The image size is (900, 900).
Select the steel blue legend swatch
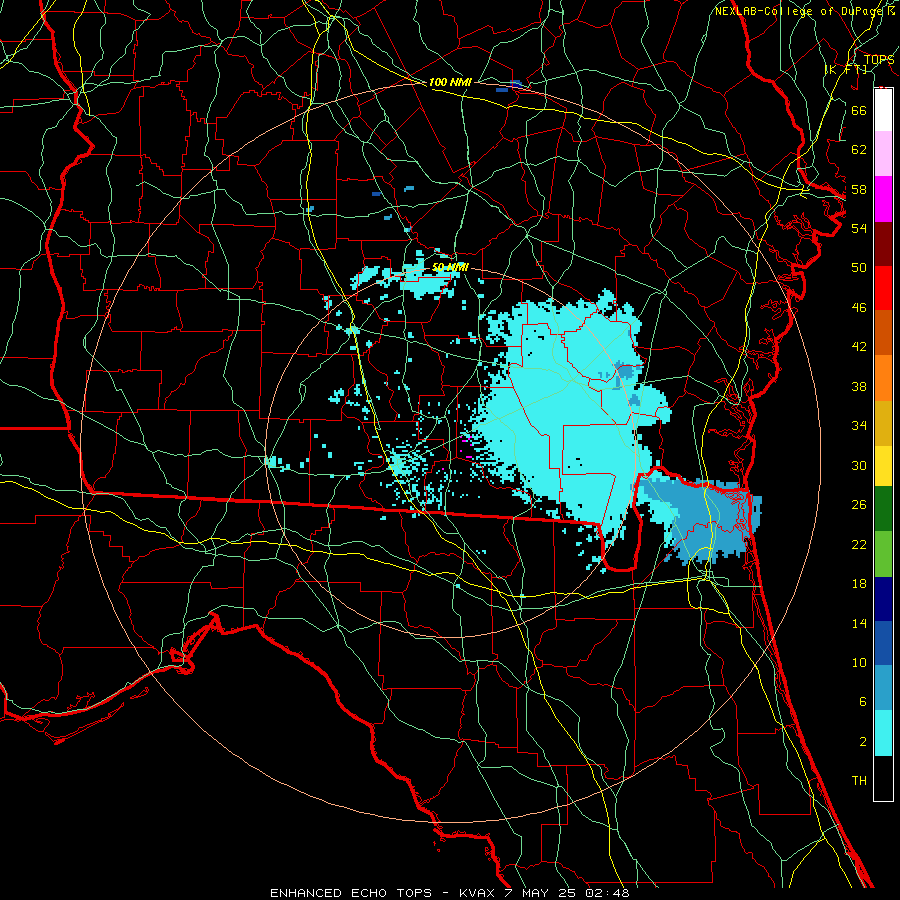[883, 688]
